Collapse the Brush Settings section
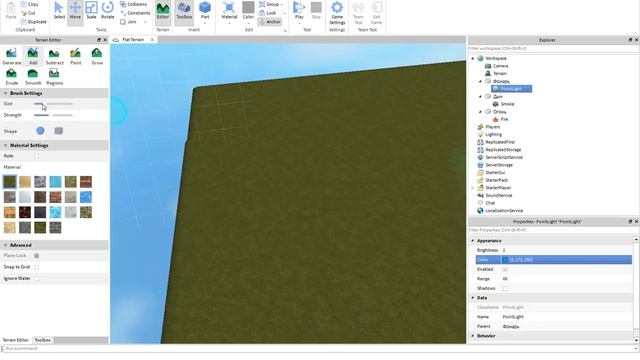The width and height of the screenshot is (640, 360). [x=5, y=93]
